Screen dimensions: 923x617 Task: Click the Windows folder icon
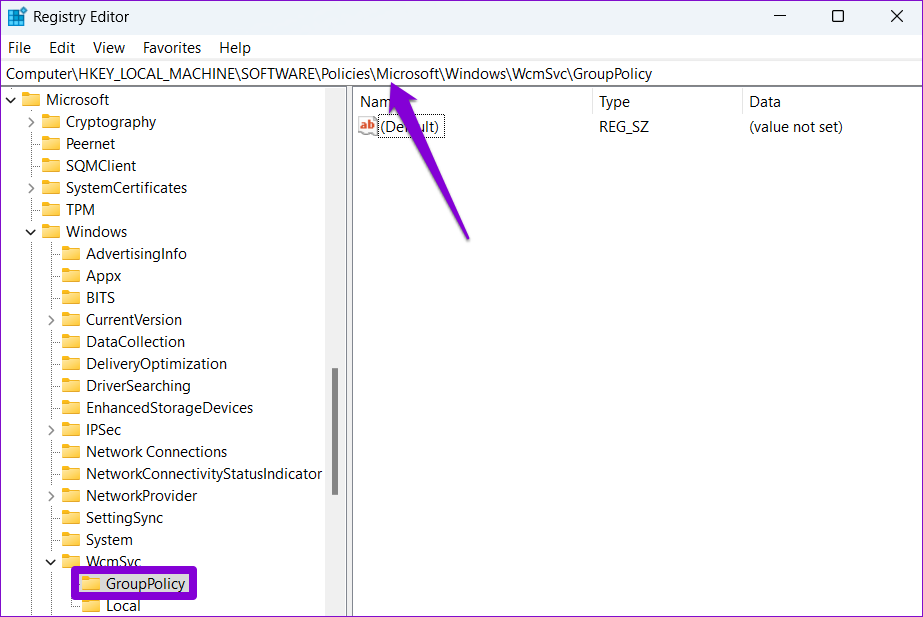pos(51,232)
